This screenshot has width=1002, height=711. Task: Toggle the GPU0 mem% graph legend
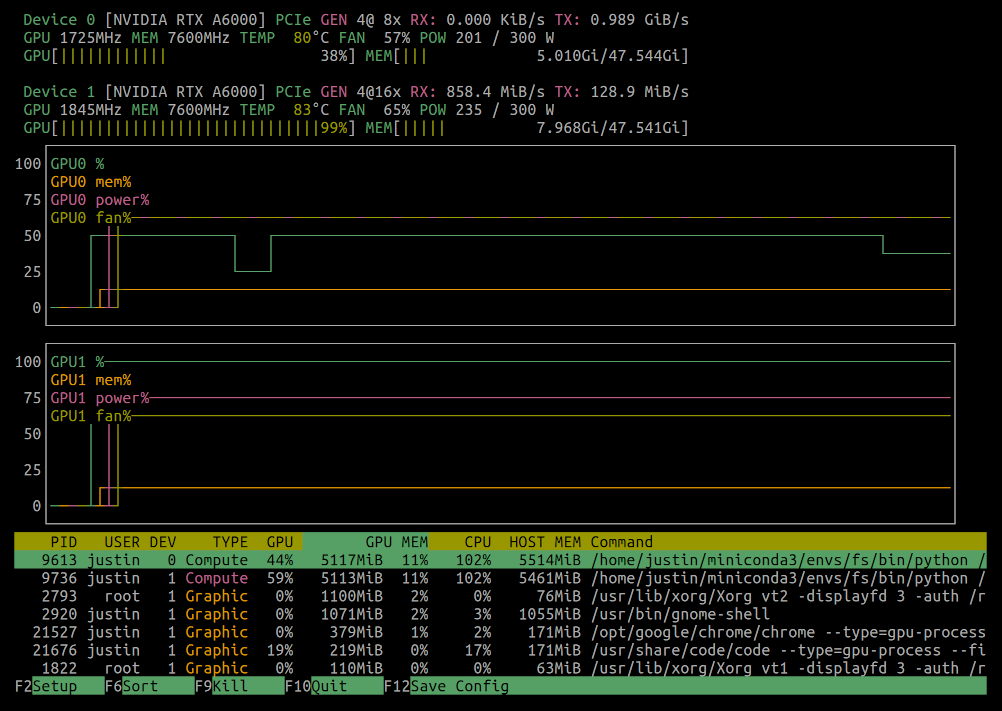coord(83,181)
